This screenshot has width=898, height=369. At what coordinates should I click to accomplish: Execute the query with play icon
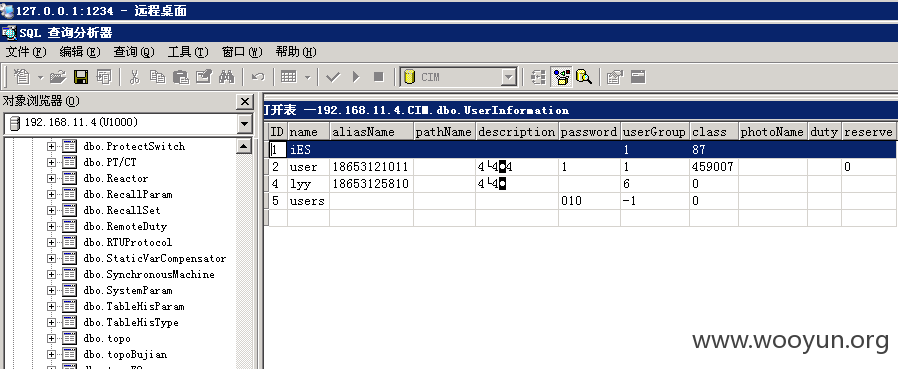[356, 77]
